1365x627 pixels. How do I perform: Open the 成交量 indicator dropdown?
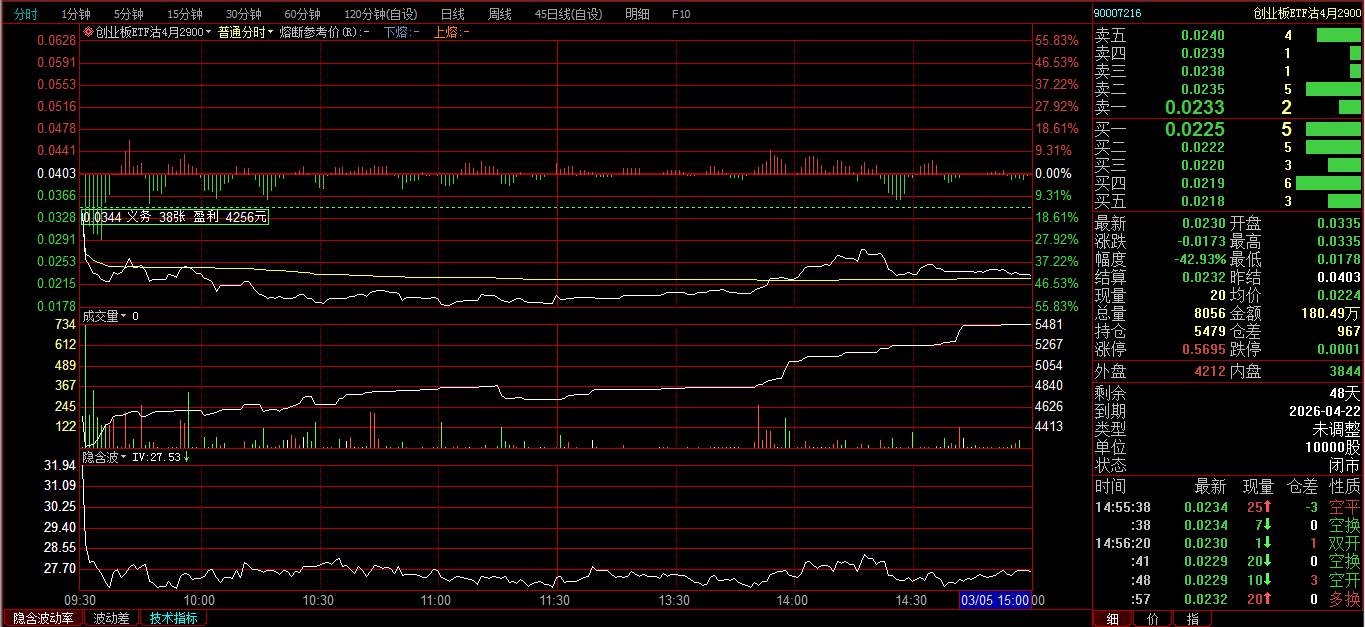[x=105, y=316]
